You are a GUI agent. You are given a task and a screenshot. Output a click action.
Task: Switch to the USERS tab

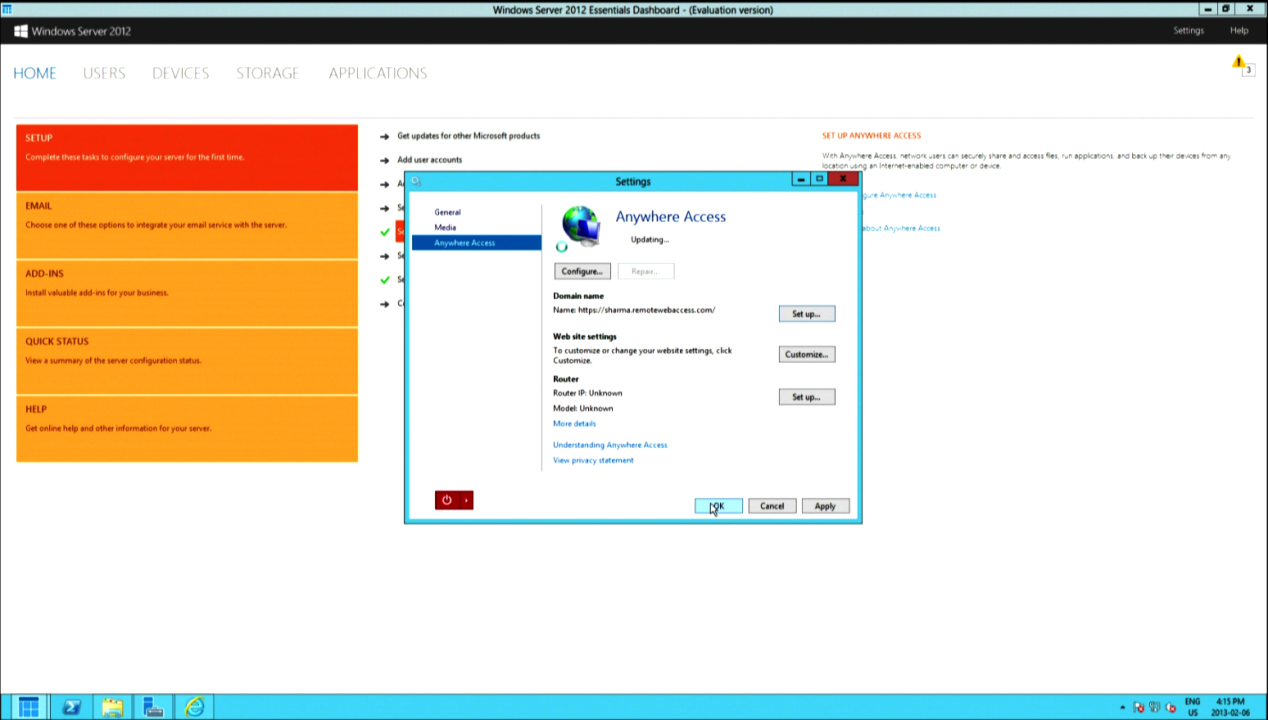click(x=104, y=73)
